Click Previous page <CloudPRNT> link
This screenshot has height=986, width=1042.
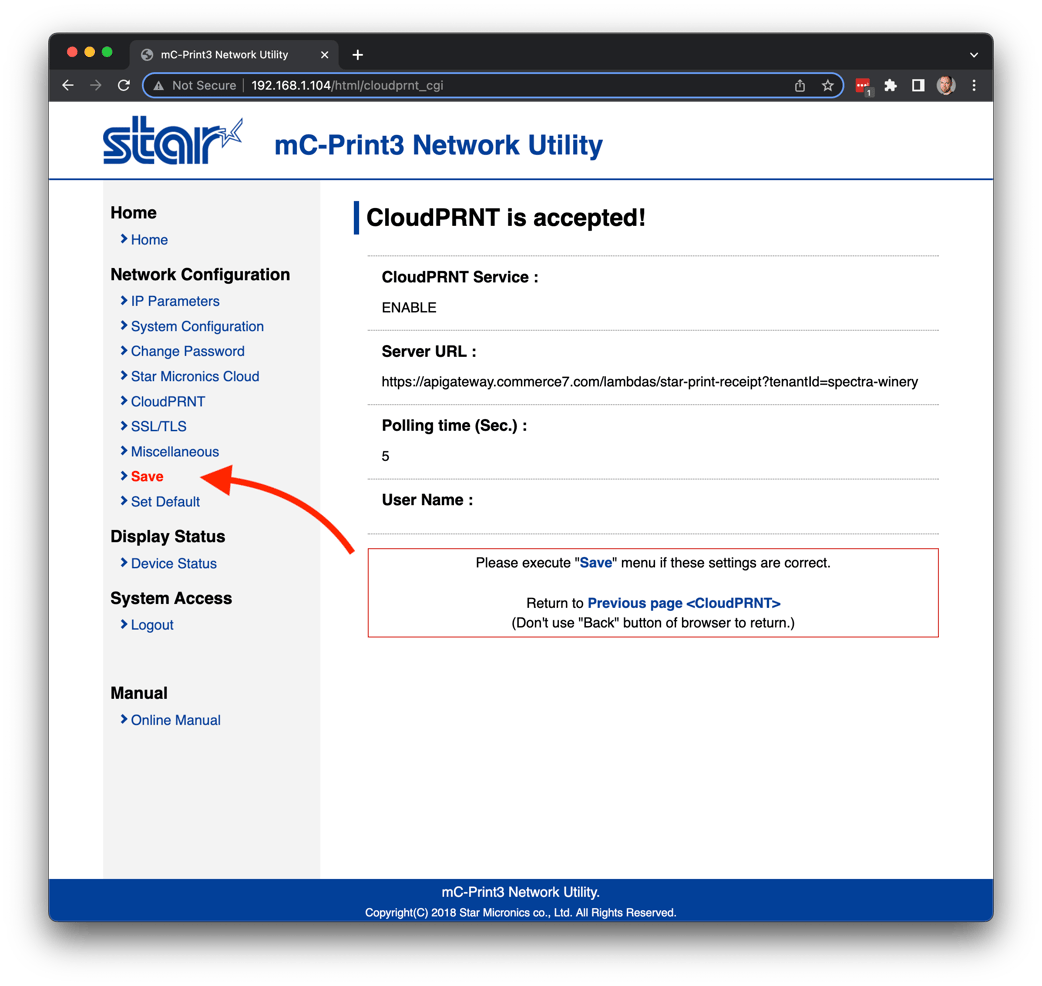pos(684,603)
